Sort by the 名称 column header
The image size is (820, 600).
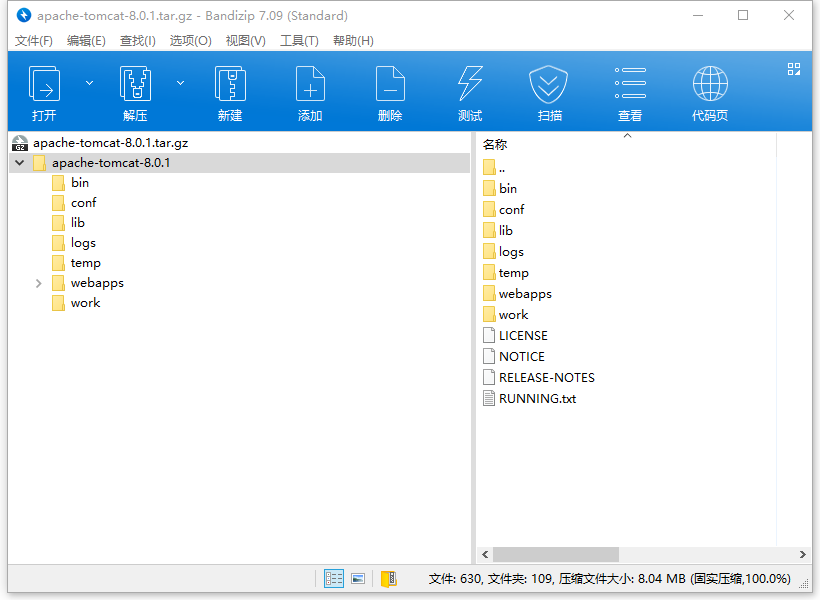[495, 144]
